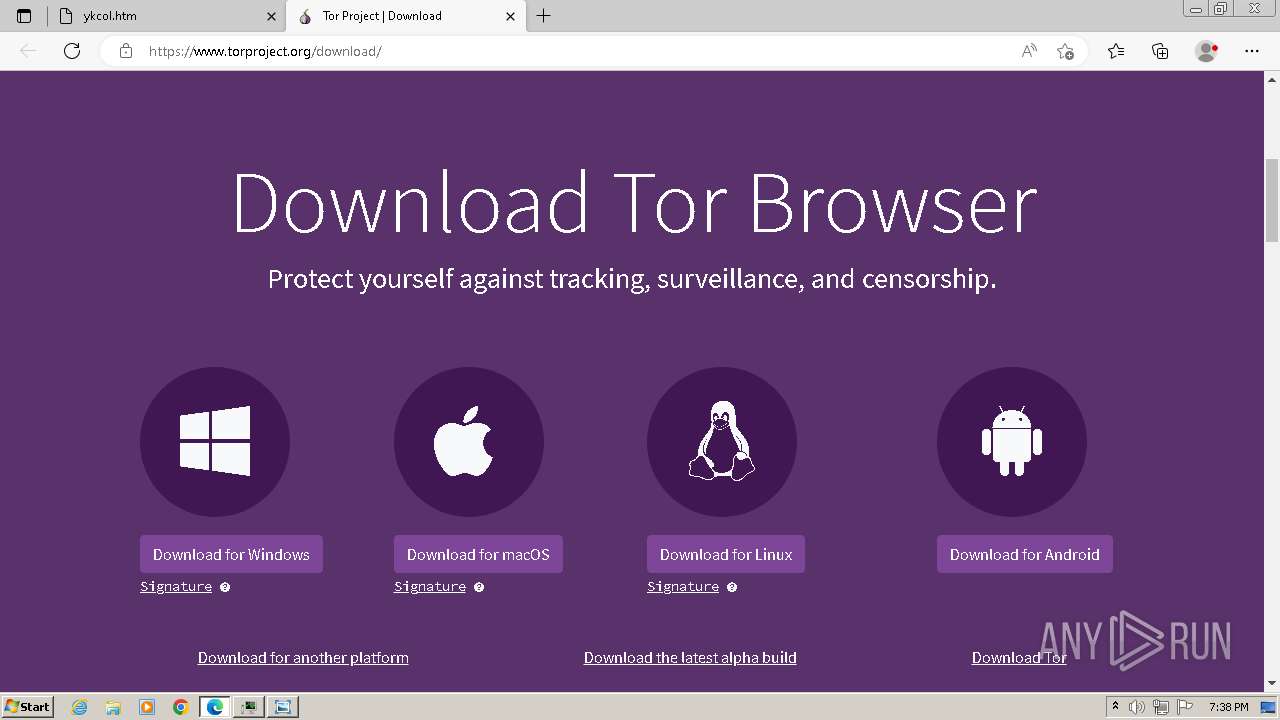Open media player taskbar icon
Viewport: 1280px width, 720px height.
click(x=147, y=707)
